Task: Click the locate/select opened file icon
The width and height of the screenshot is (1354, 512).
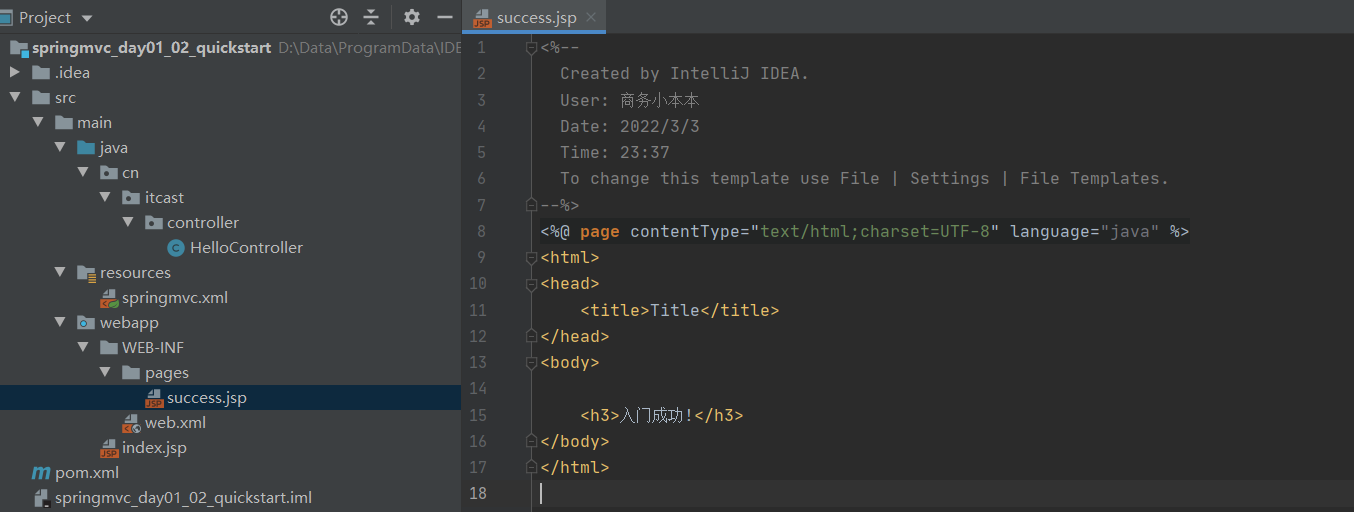Action: pos(339,17)
